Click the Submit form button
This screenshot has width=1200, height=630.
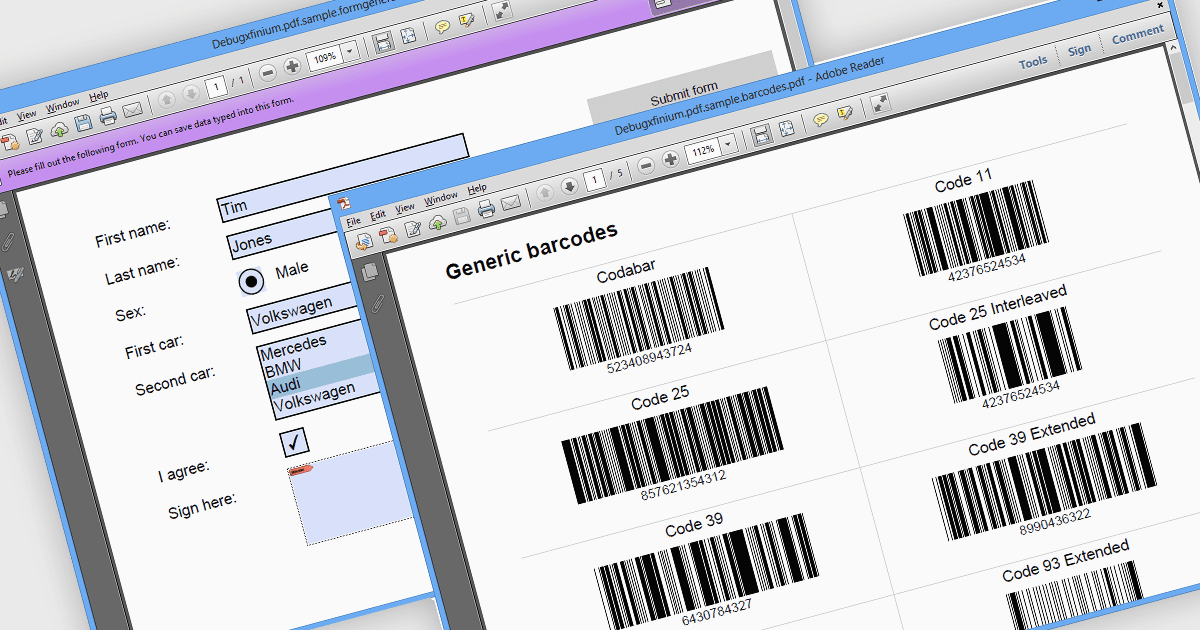click(x=683, y=89)
